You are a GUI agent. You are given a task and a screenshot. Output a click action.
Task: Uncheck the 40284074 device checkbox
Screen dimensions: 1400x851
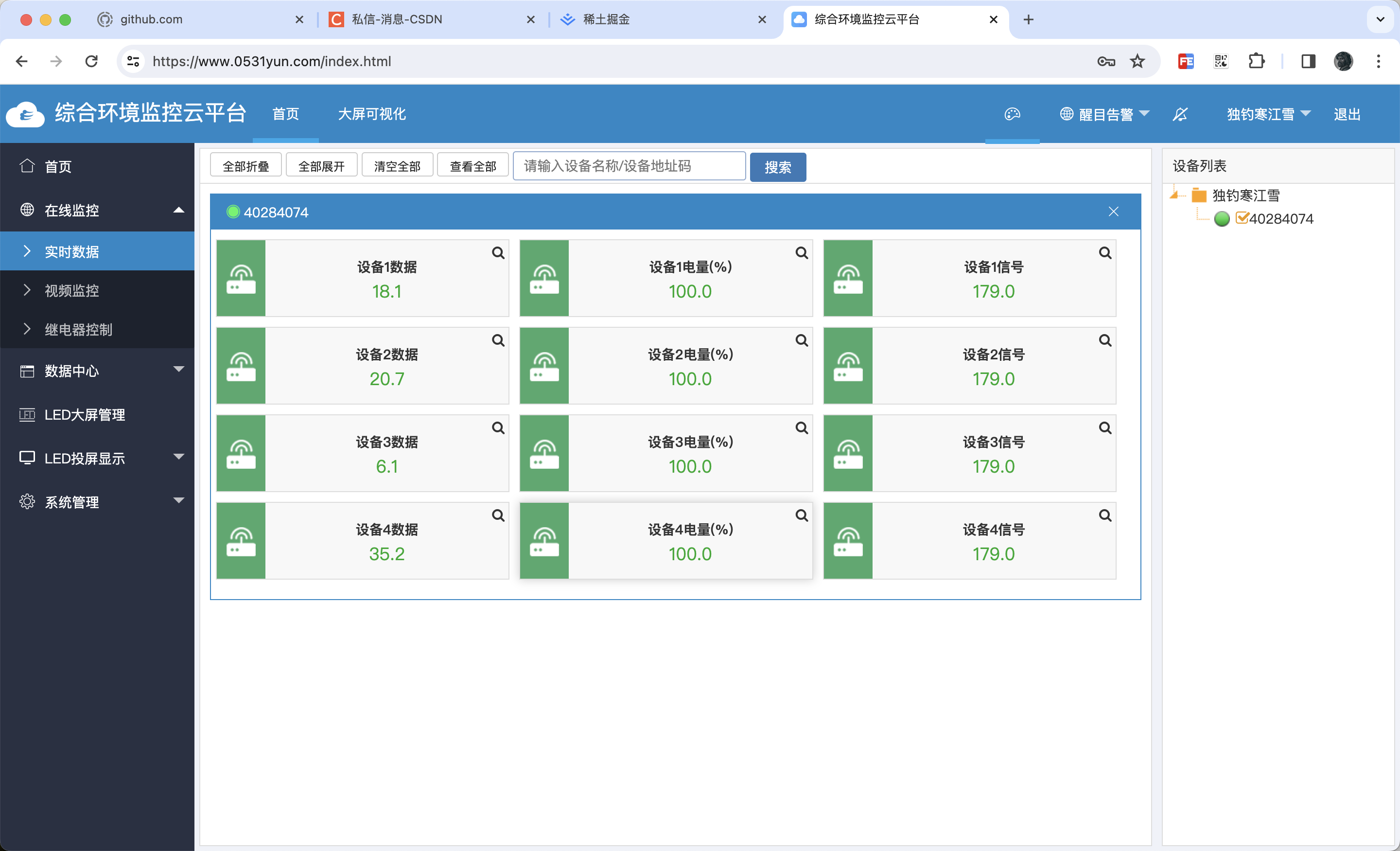click(1242, 218)
